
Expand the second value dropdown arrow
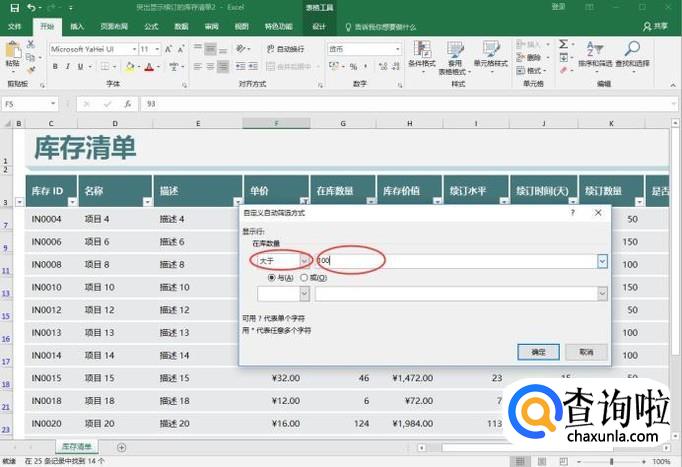click(602, 294)
